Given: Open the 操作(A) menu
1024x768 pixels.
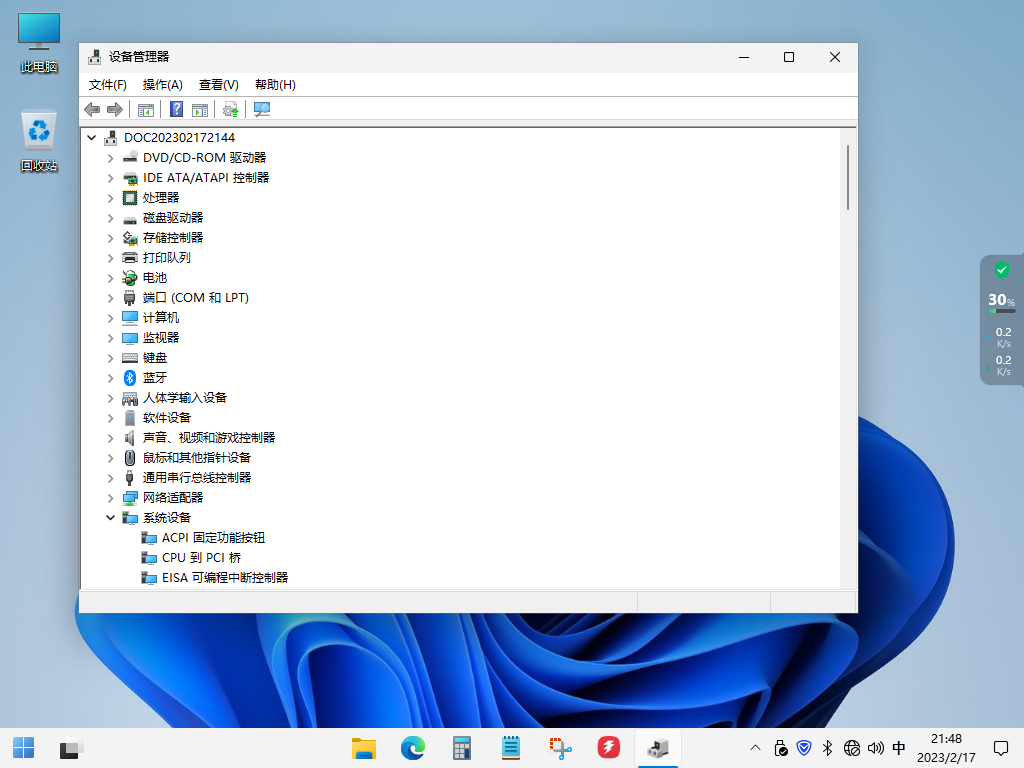Looking at the screenshot, I should tap(163, 85).
